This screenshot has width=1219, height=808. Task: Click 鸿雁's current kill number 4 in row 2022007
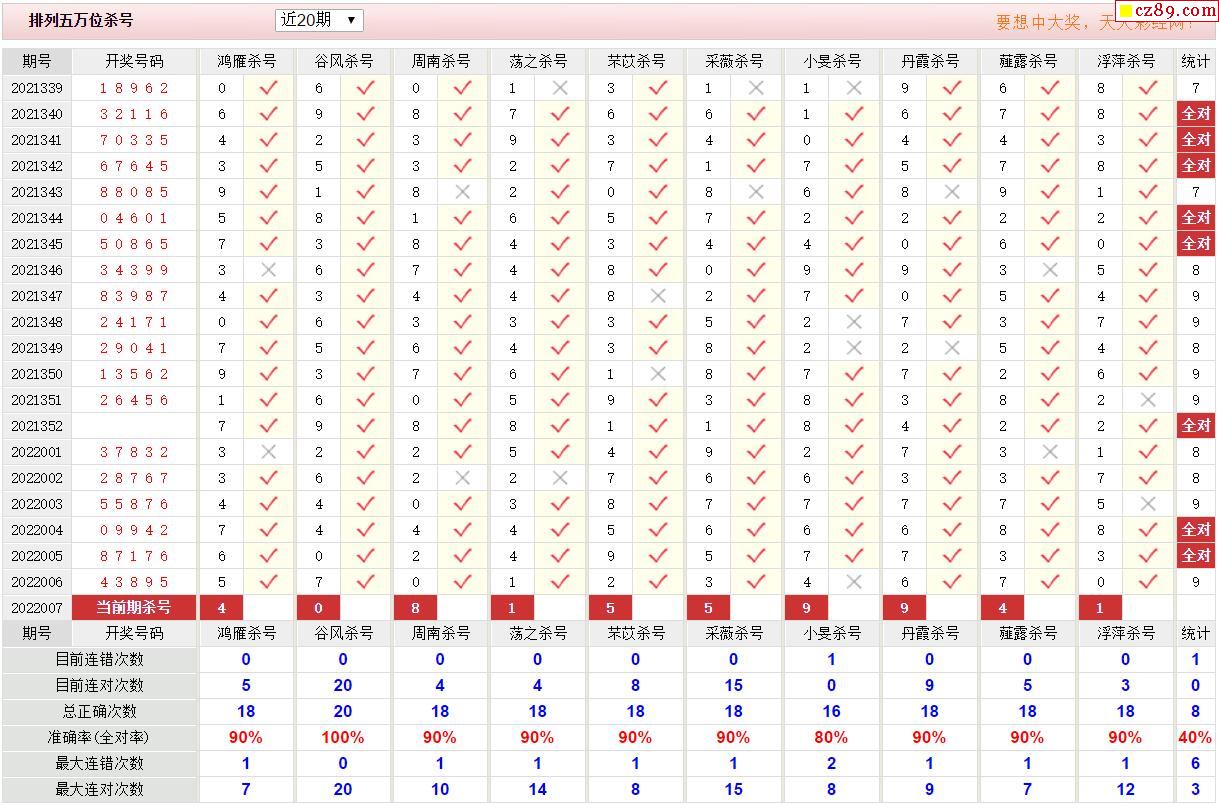(222, 608)
